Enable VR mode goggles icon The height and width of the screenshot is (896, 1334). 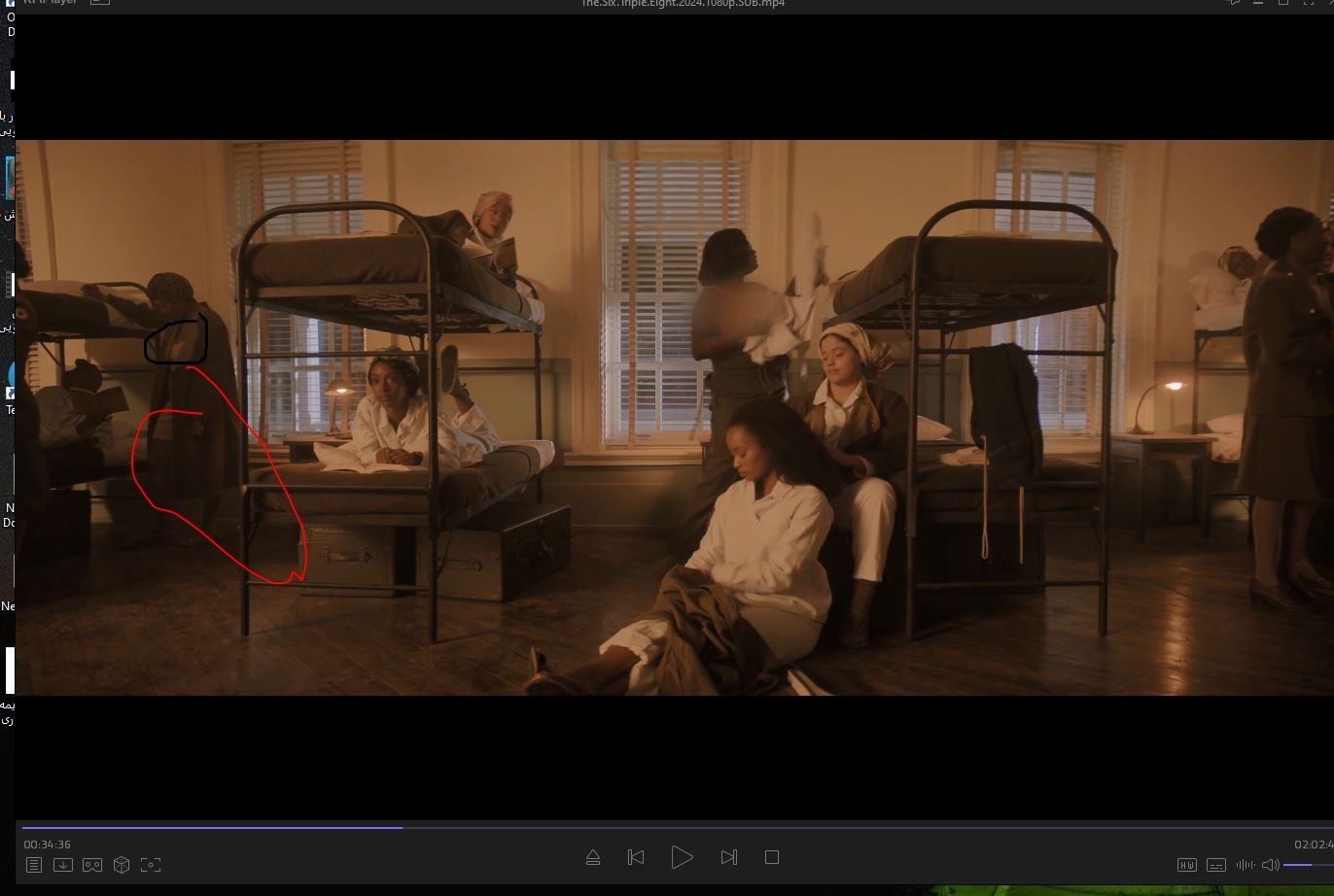tap(92, 865)
